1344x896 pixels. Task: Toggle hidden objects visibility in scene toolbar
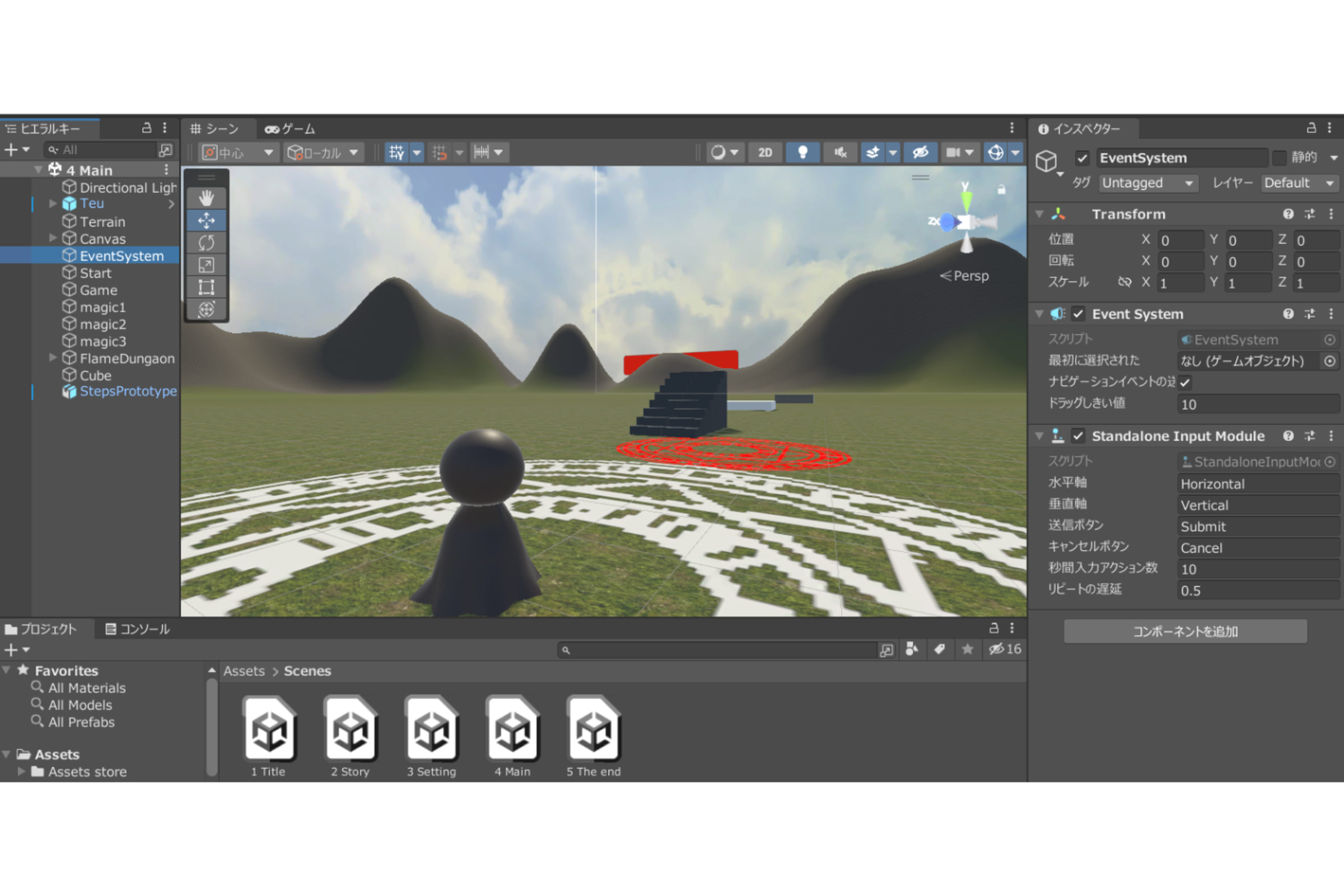click(920, 152)
